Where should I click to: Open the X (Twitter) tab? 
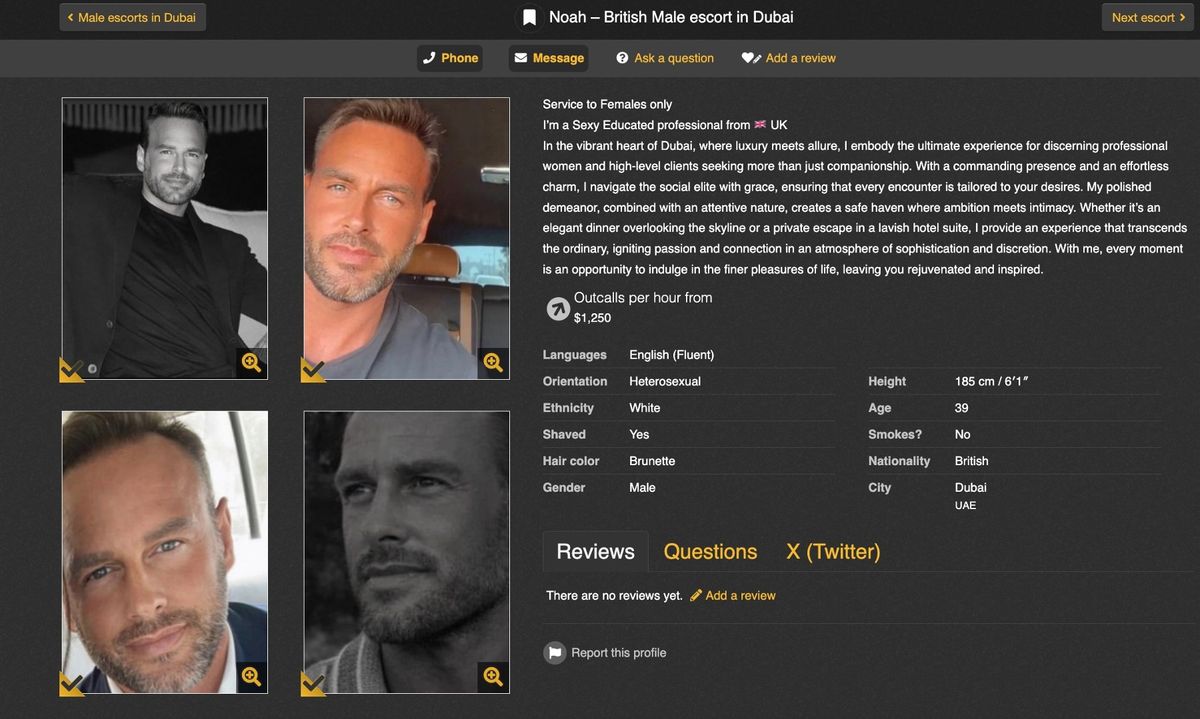coord(833,551)
